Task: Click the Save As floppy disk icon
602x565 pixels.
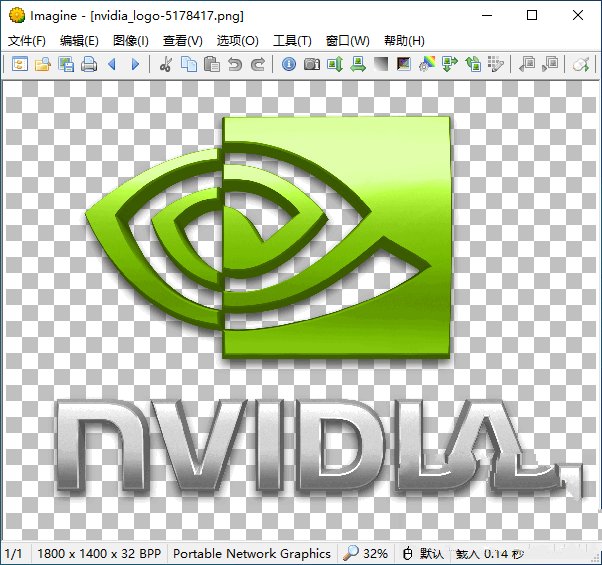Action: [x=66, y=64]
